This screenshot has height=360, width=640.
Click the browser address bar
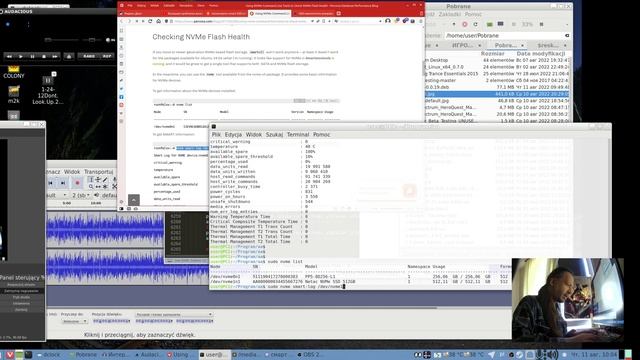(241, 21)
